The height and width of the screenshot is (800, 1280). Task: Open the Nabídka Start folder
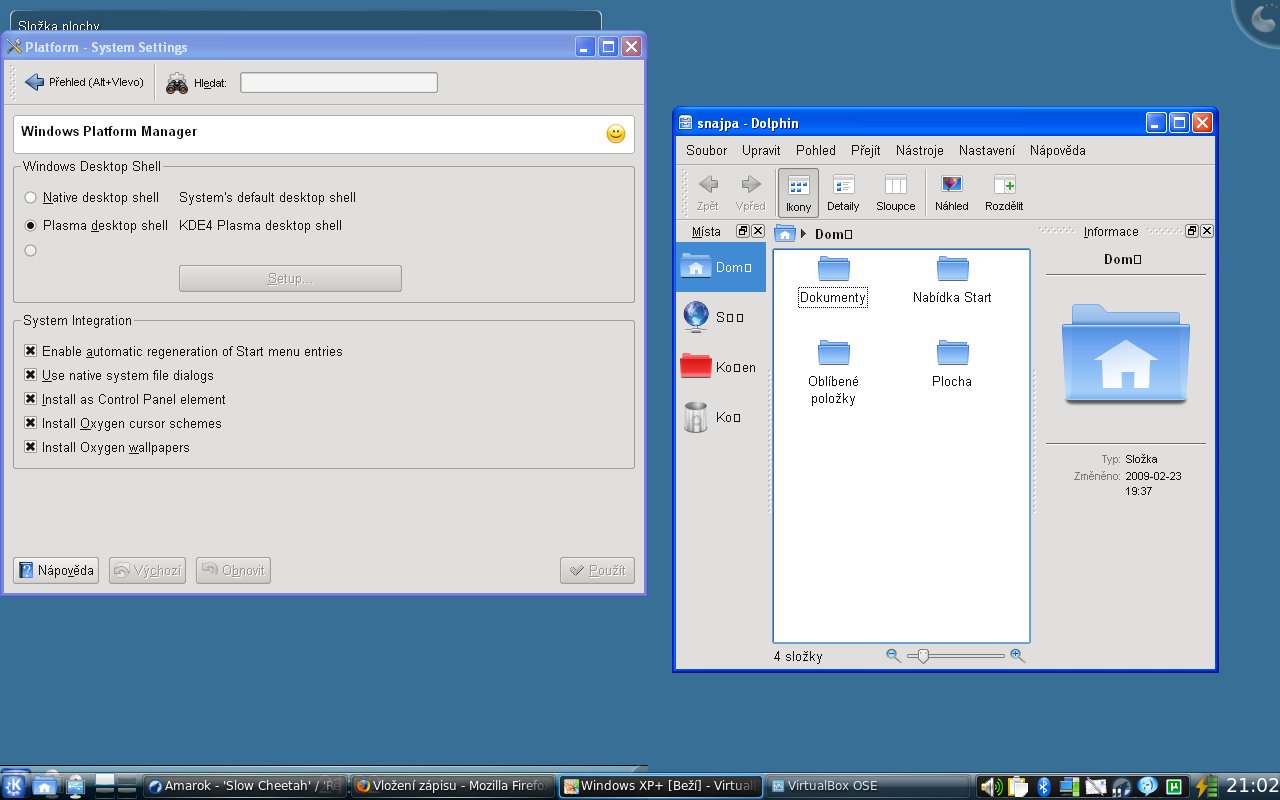pyautogui.click(x=952, y=281)
